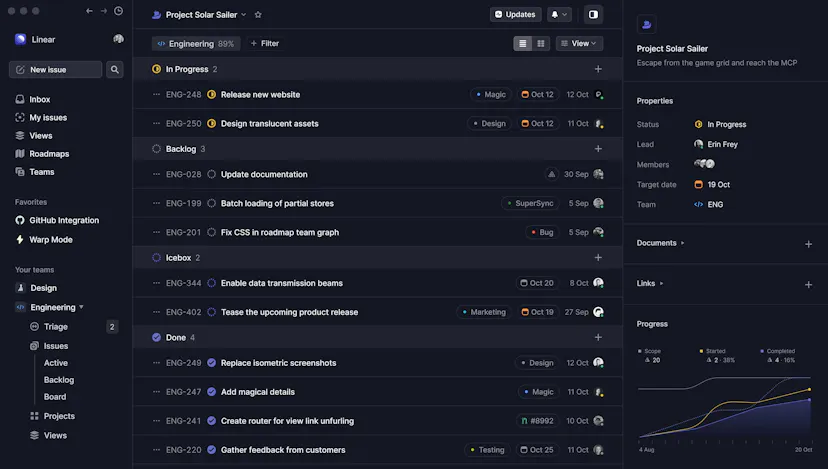The height and width of the screenshot is (469, 828).
Task: Add issue to Icebox group
Action: pos(598,258)
